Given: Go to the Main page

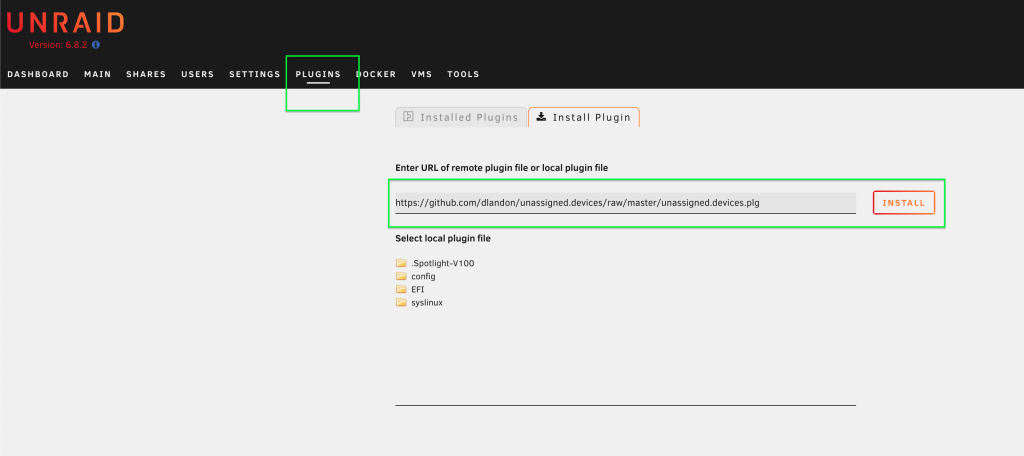Looking at the screenshot, I should [x=97, y=74].
